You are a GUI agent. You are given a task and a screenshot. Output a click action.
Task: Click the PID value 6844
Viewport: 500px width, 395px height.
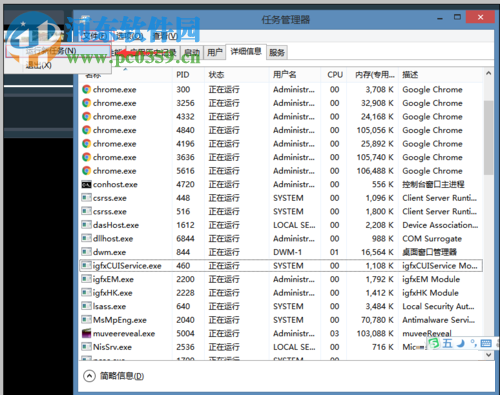(x=185, y=239)
